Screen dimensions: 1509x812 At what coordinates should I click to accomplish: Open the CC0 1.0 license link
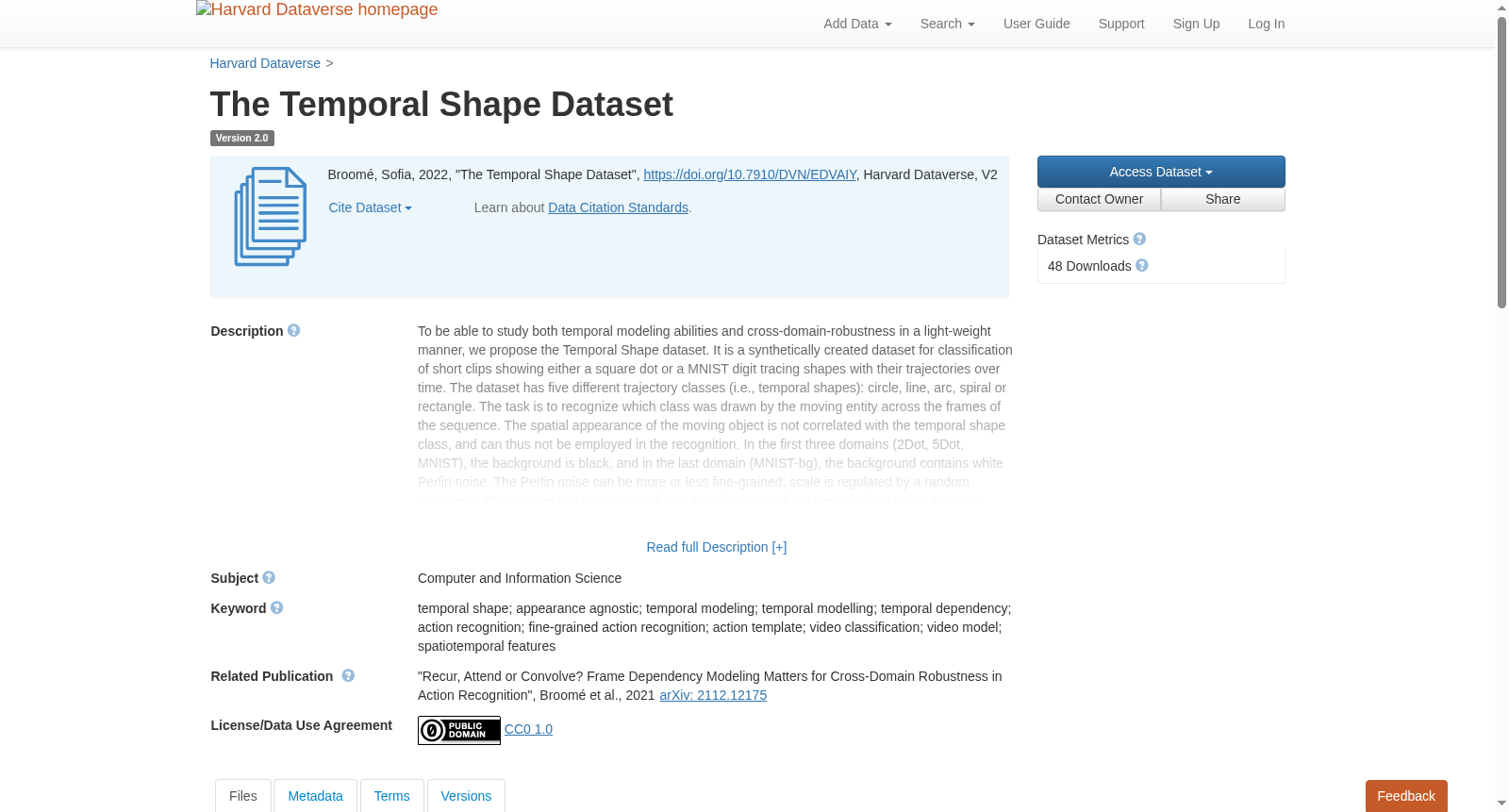[528, 729]
